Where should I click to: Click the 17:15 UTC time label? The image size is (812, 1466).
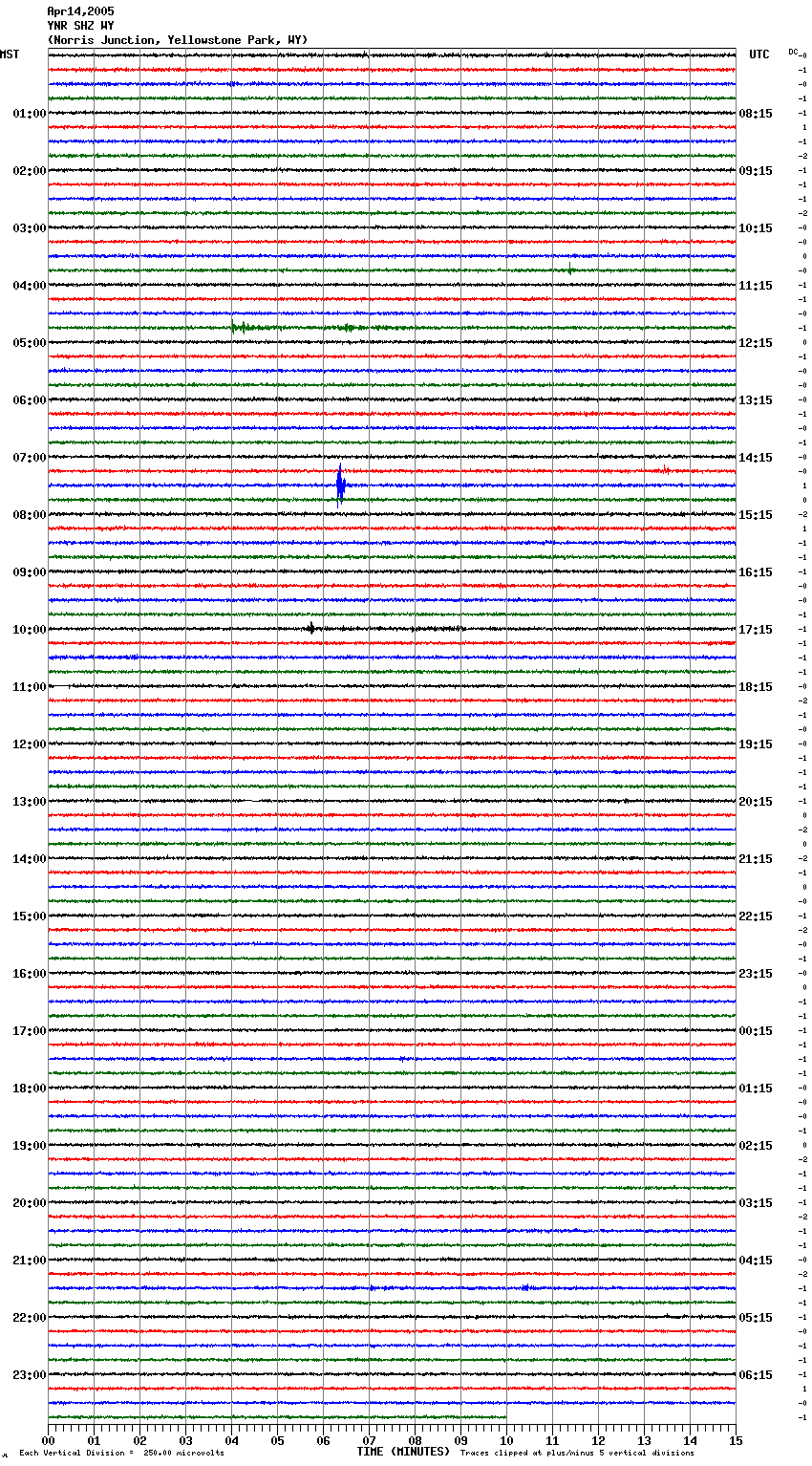(756, 630)
